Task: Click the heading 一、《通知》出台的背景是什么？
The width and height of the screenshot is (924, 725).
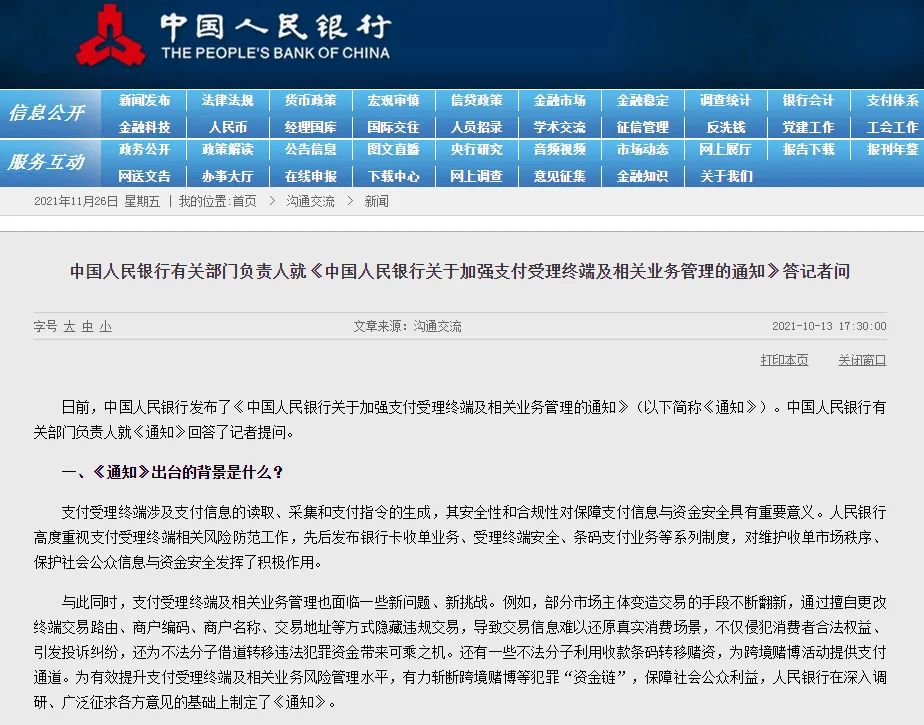Action: point(172,472)
